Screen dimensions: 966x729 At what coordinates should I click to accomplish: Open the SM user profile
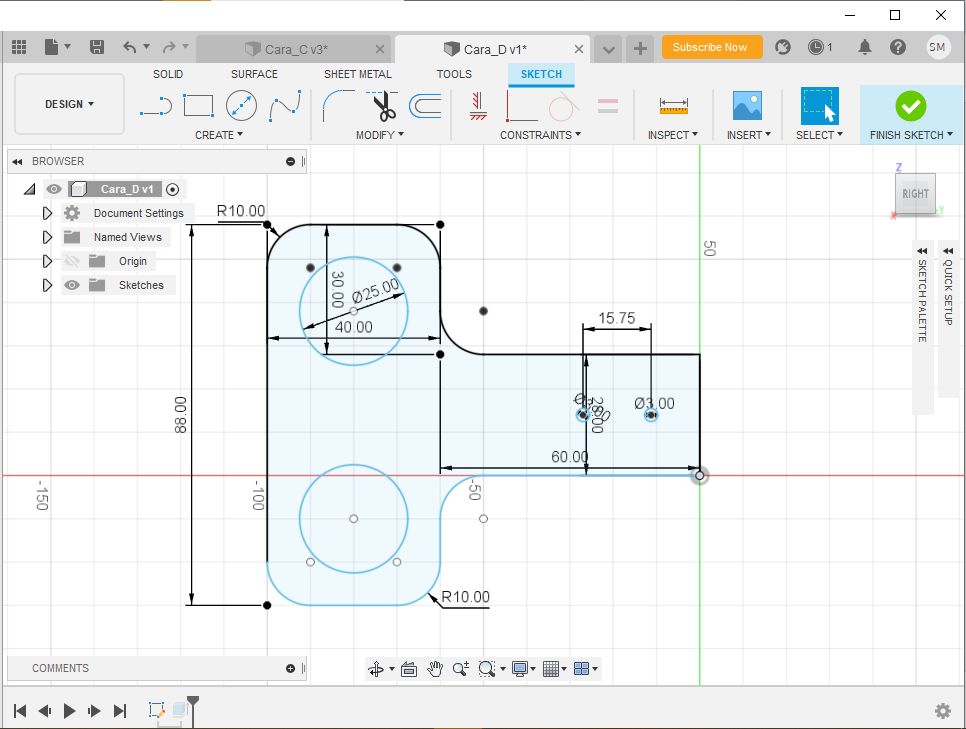[x=937, y=47]
